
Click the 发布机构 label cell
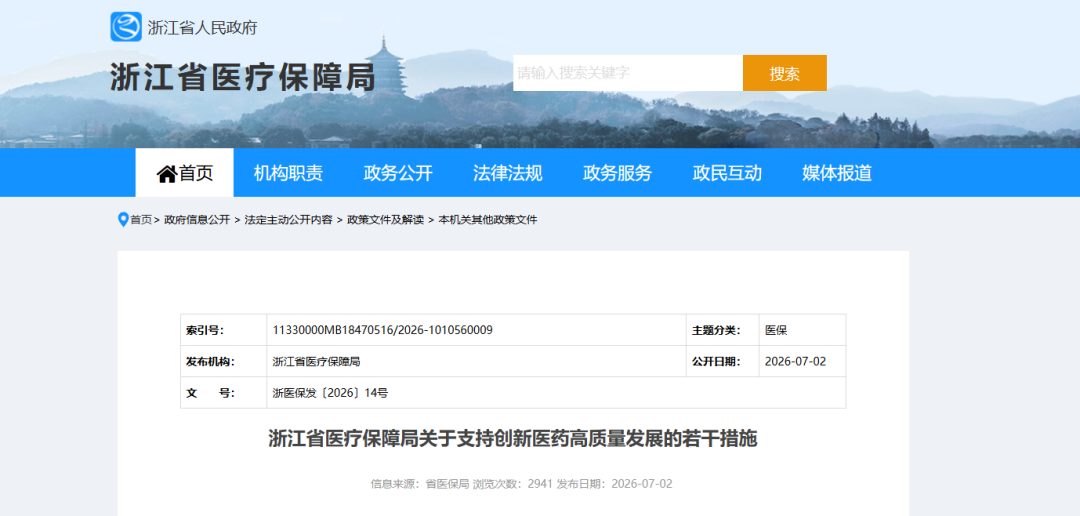coord(224,362)
